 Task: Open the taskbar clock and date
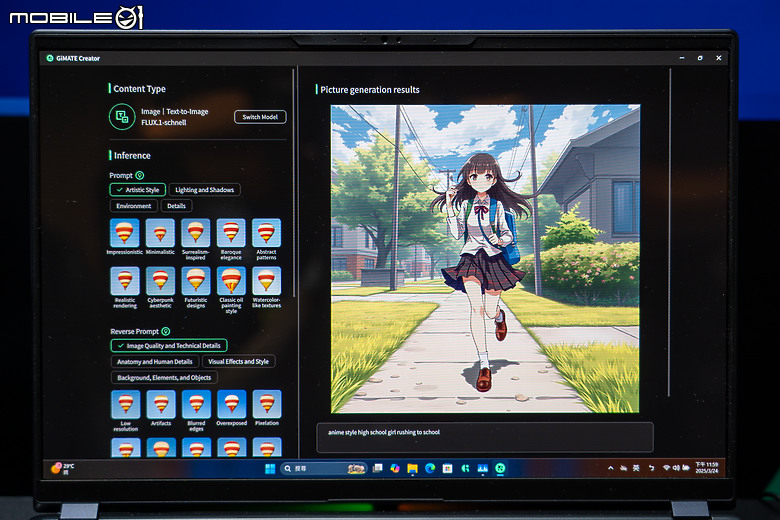point(706,468)
